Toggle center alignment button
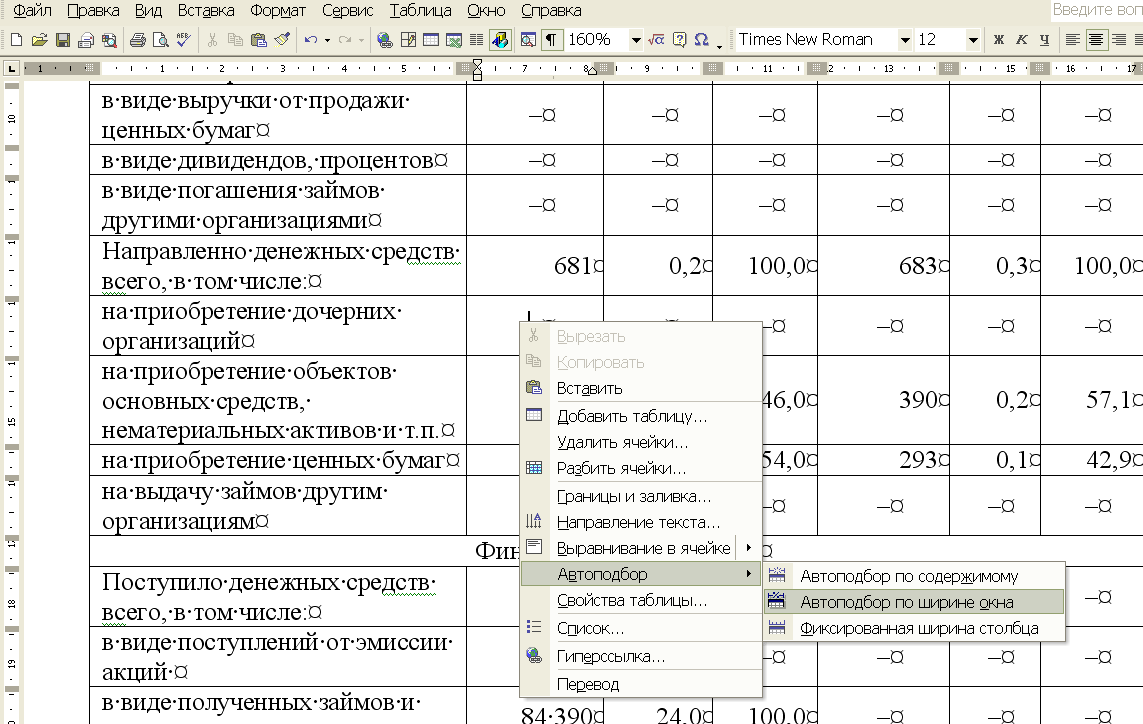 tap(1096, 40)
